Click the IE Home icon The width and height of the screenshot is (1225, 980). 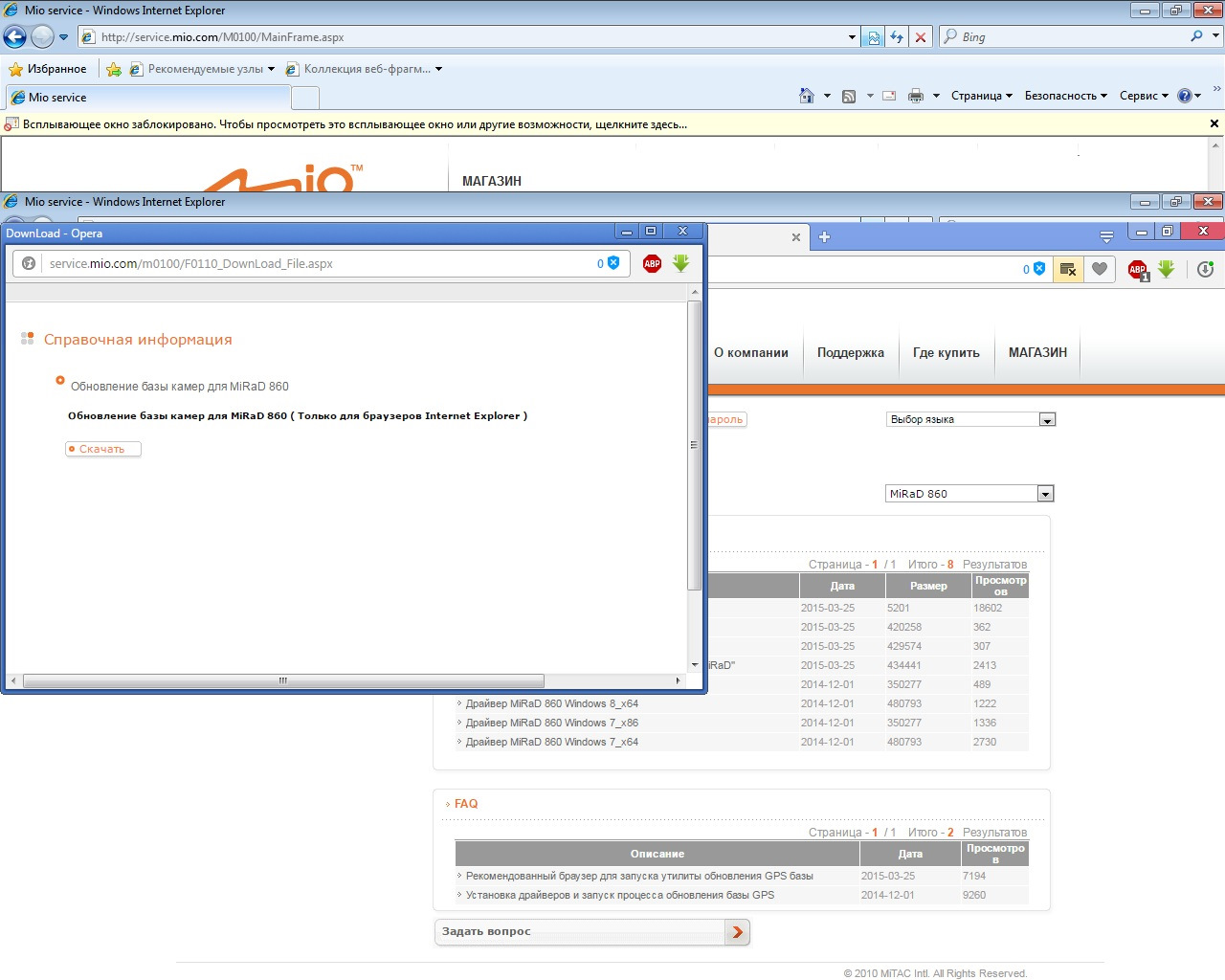(x=807, y=96)
